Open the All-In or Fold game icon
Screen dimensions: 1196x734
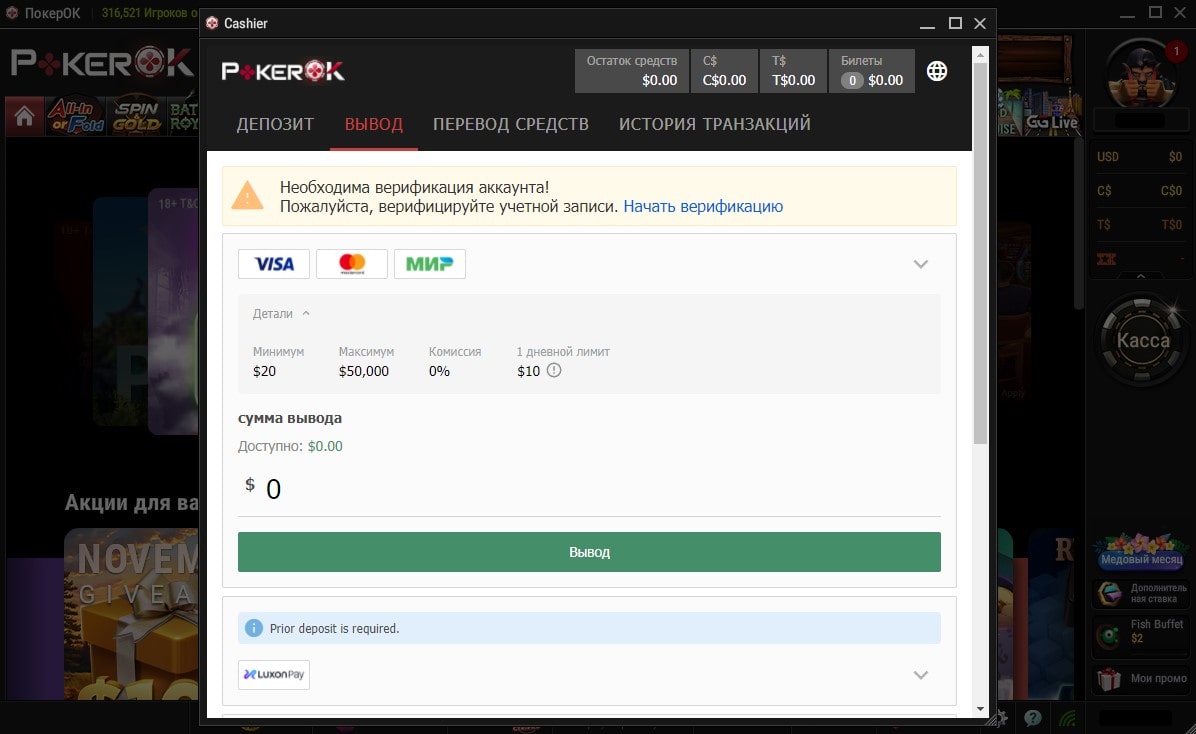click(x=76, y=116)
